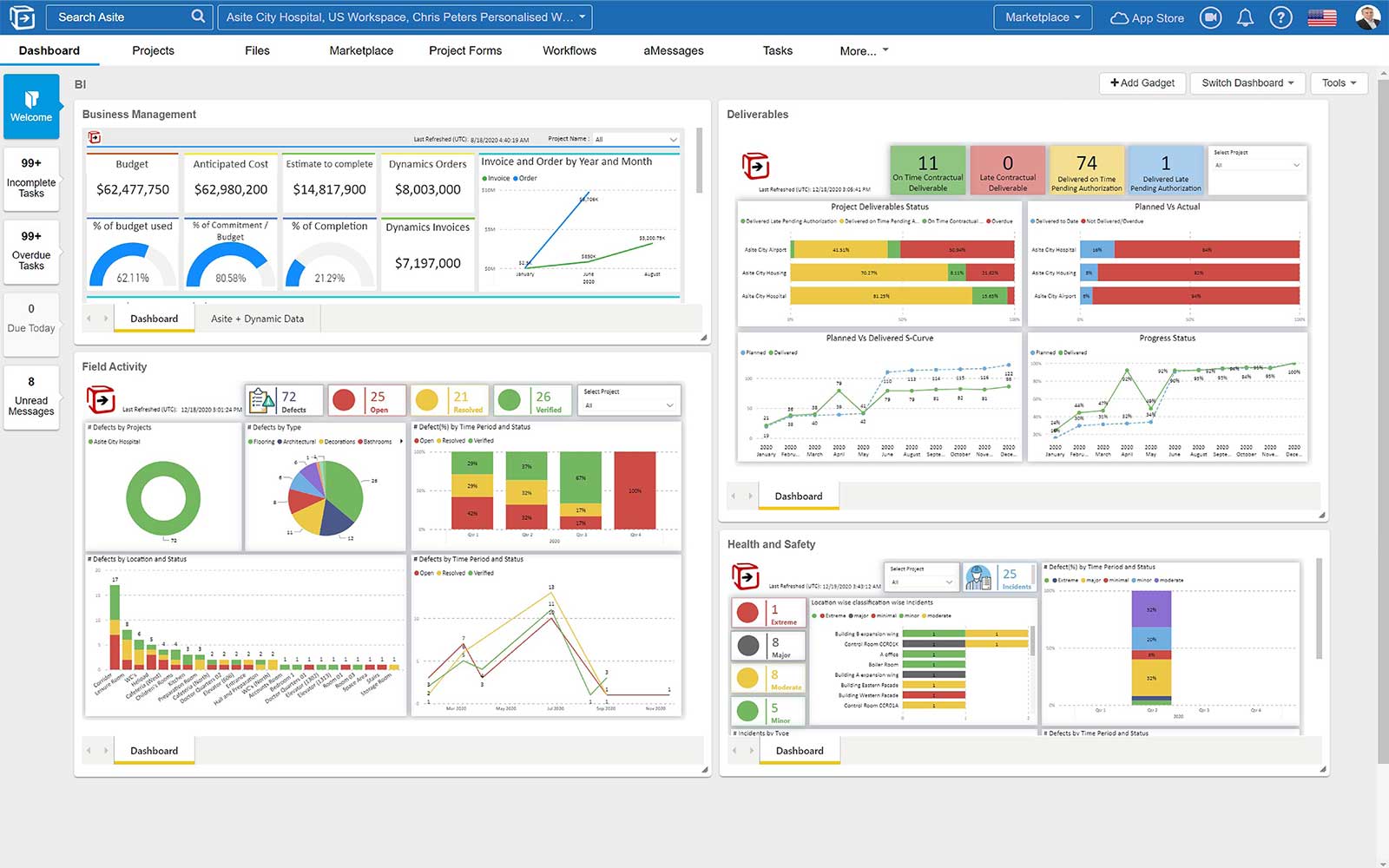Open the Help menu via the question mark icon
The image size is (1389, 868).
click(1281, 16)
